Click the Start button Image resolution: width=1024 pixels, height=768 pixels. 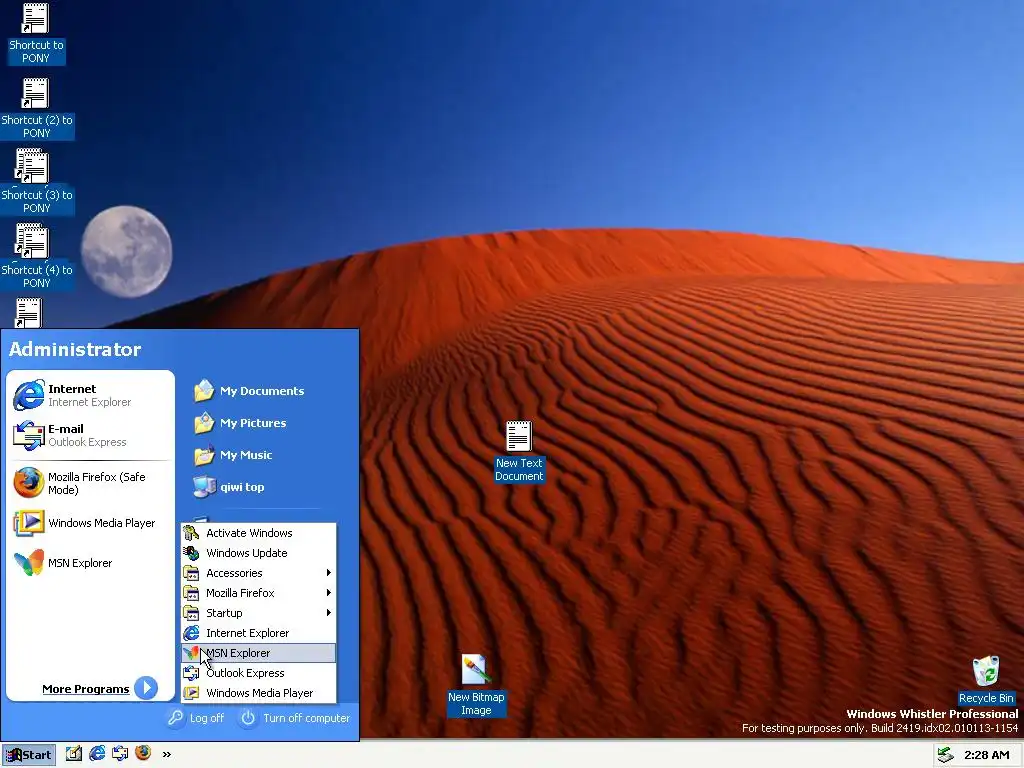click(28, 755)
